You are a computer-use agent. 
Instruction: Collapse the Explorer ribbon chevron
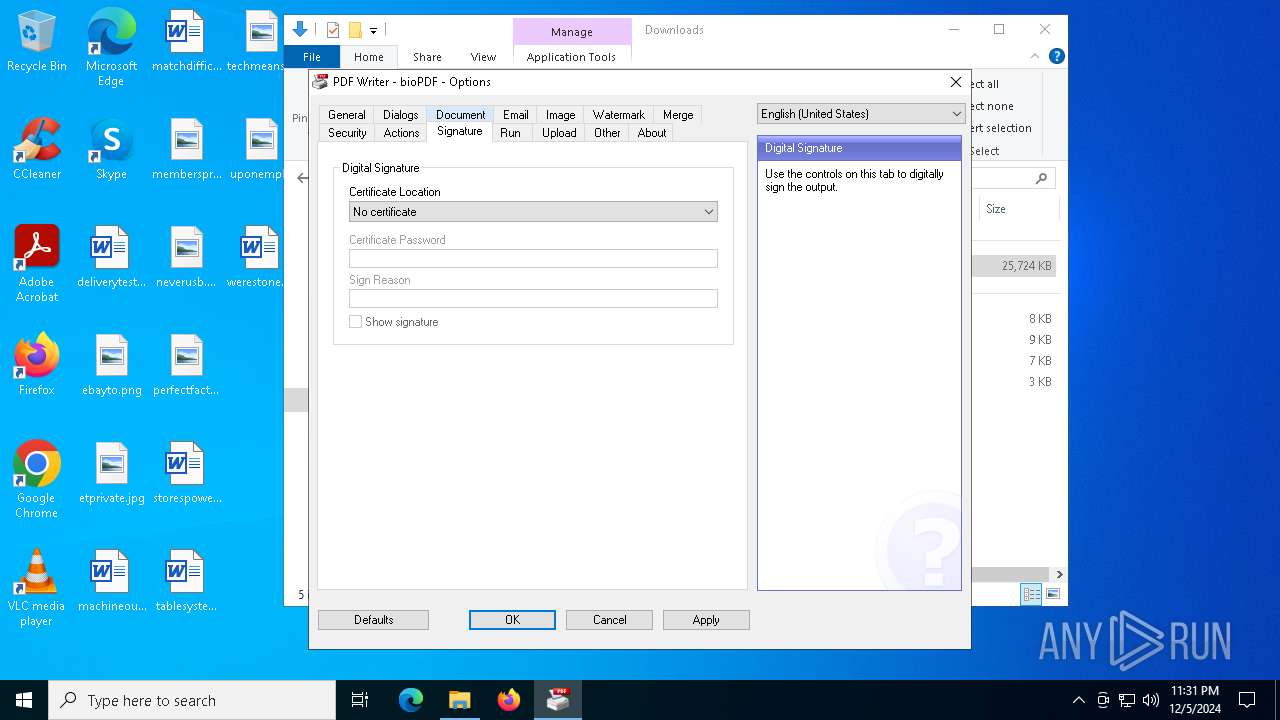point(1035,56)
